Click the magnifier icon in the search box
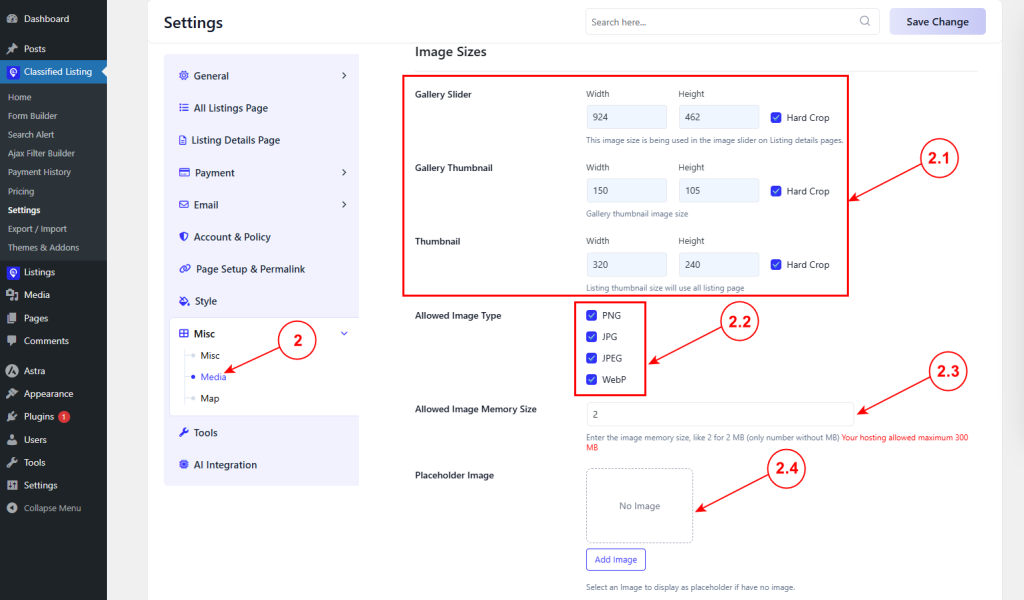The image size is (1024, 600). point(865,21)
